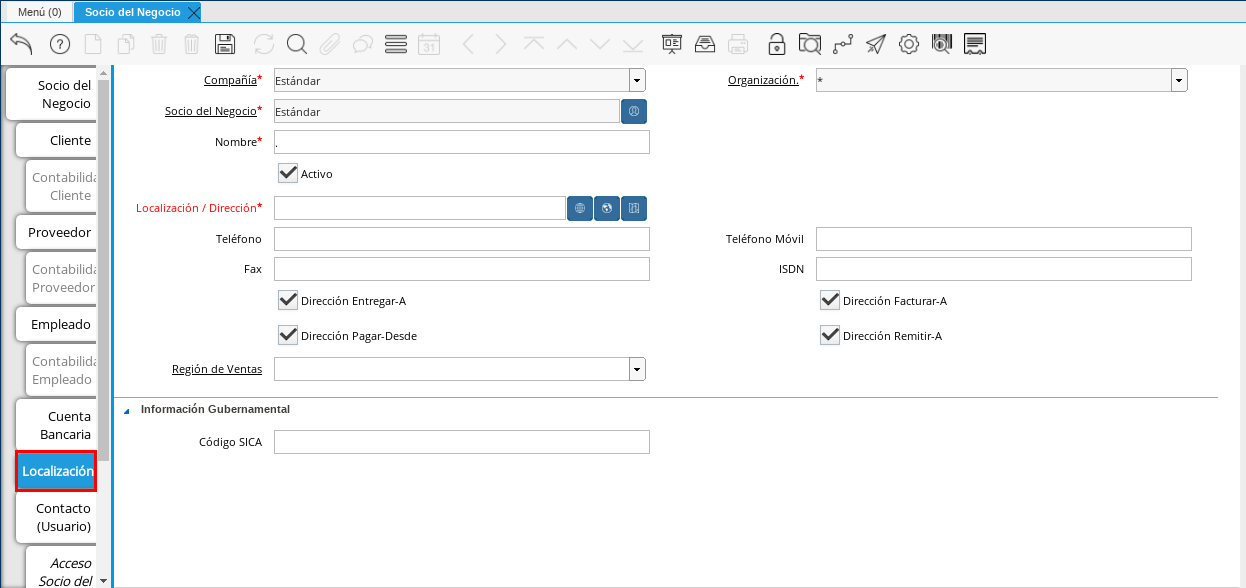Screen dimensions: 1246x588
Task: Toggle grid view lines icon
Action: coord(396,44)
